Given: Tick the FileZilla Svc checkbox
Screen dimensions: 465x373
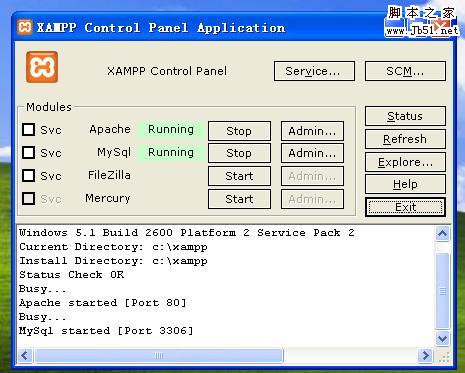Looking at the screenshot, I should coord(28,175).
